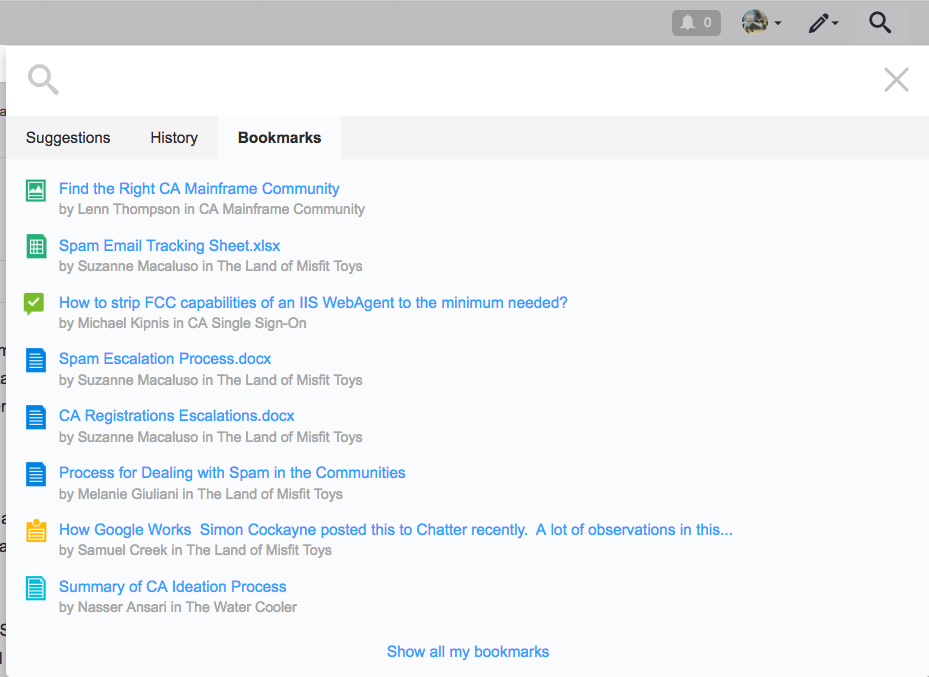
Task: Click into the search text field
Action: click(468, 80)
